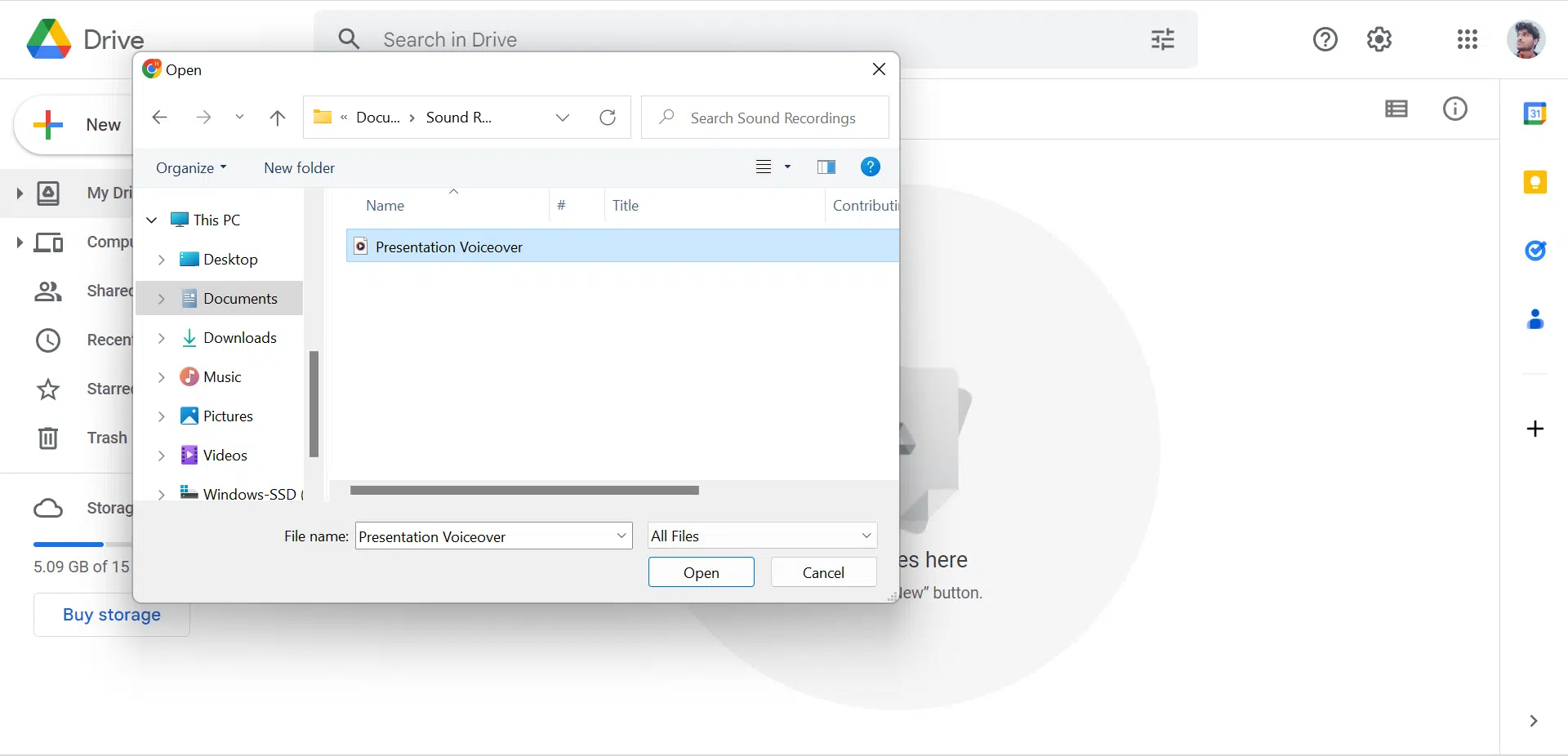Click the Drive search options icon

click(x=1162, y=39)
